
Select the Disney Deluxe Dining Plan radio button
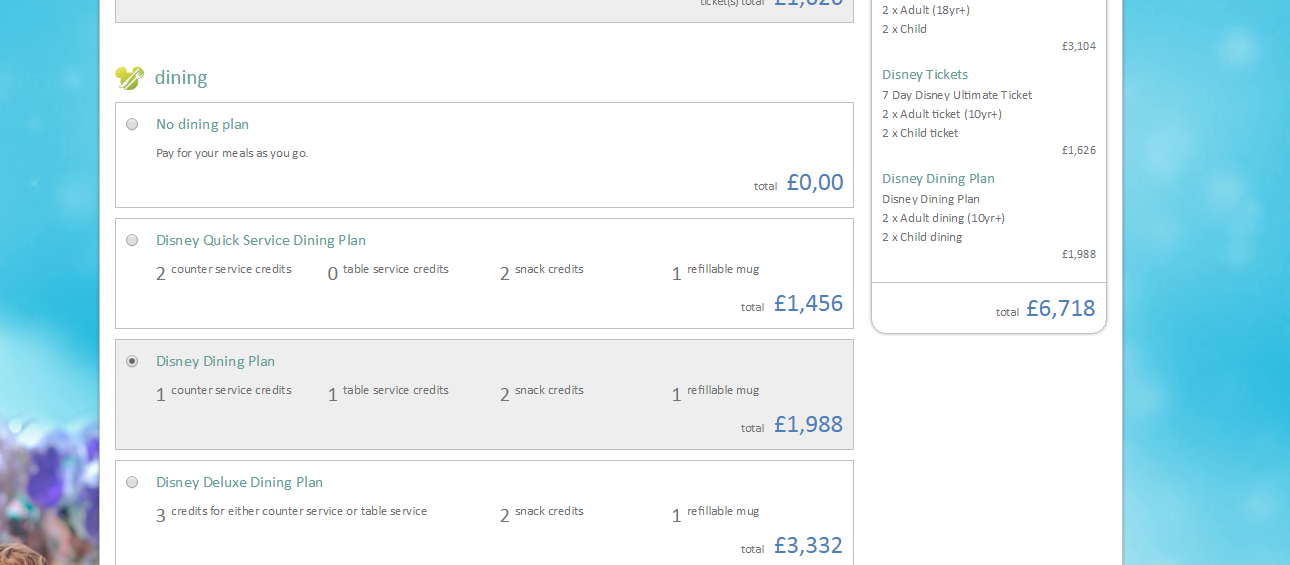pyautogui.click(x=132, y=483)
